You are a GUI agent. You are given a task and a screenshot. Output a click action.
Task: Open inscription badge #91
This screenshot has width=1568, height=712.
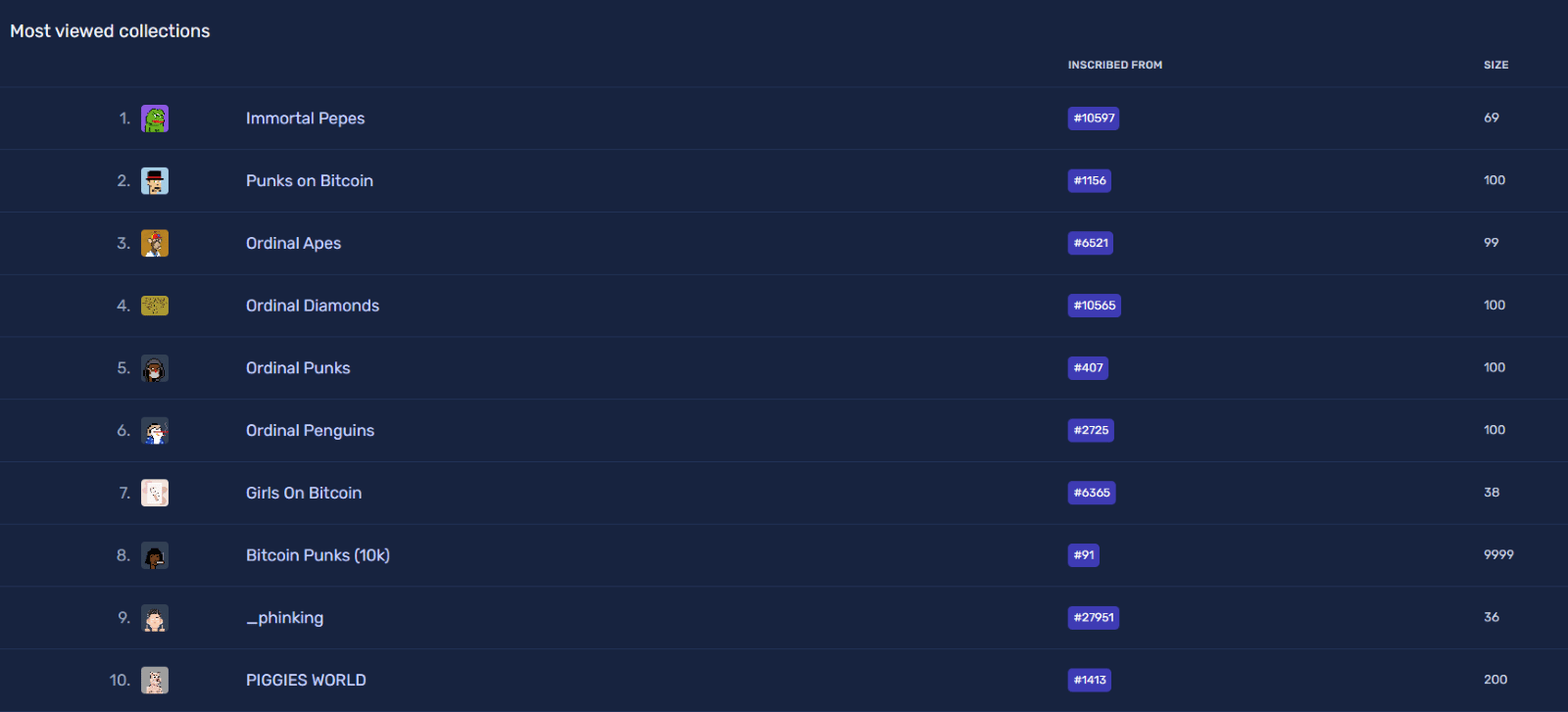pyautogui.click(x=1084, y=555)
